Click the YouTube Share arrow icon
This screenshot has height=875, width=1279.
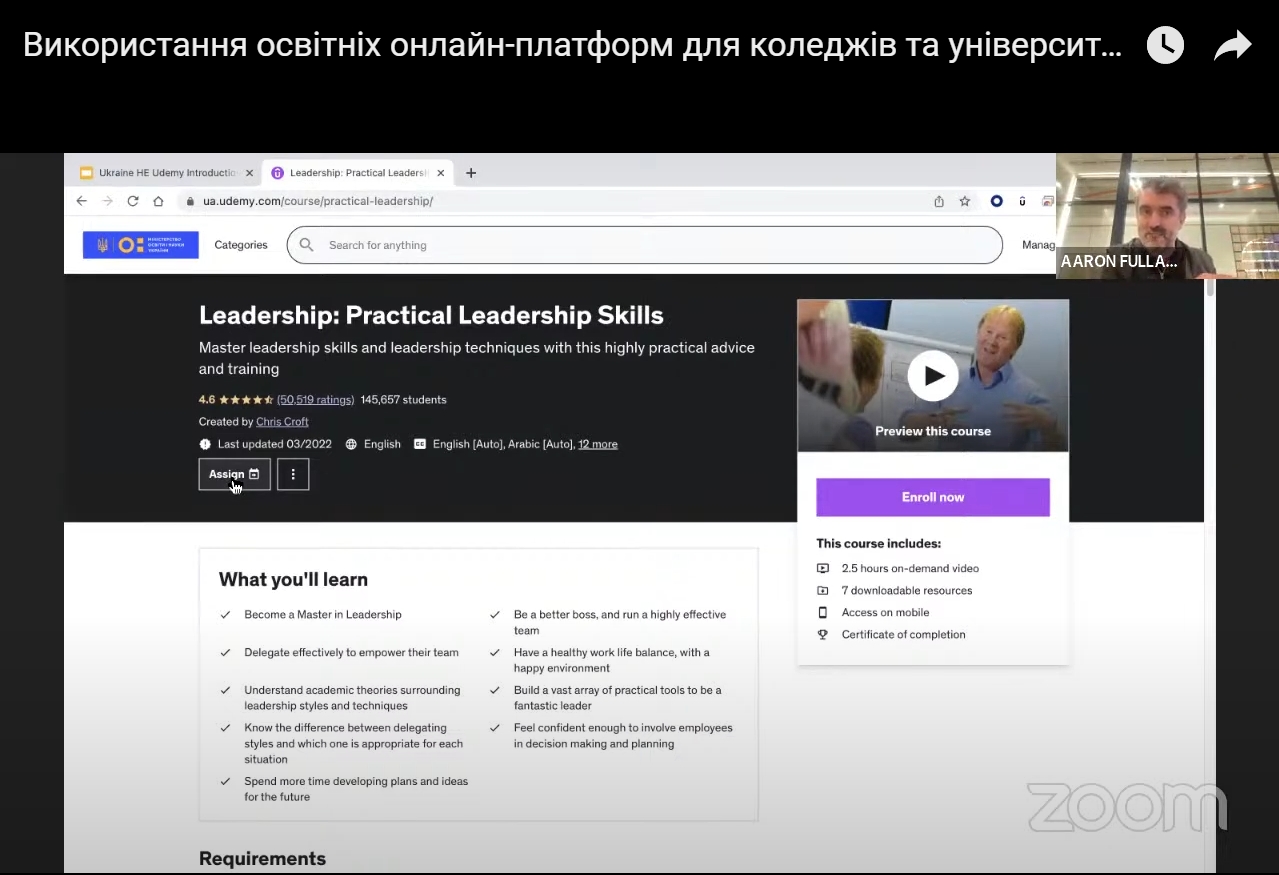[1233, 46]
